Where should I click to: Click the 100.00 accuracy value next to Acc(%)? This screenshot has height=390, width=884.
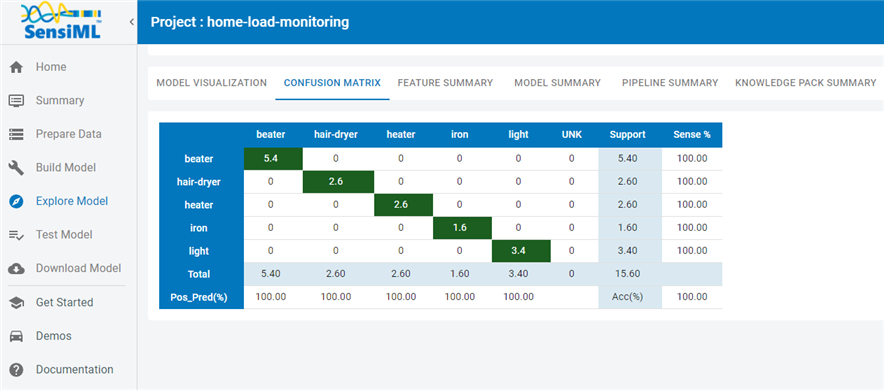[692, 297]
